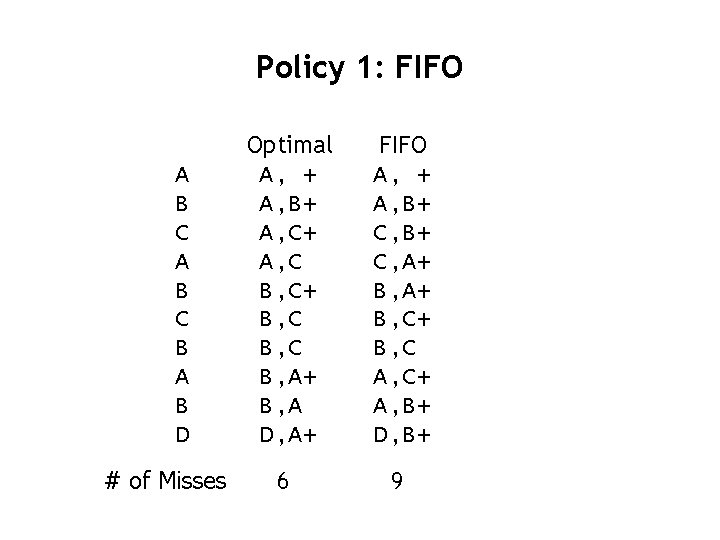The image size is (720, 540).
Task: Click the slide title 'Policy 1: FIFO'
Action: (x=359, y=68)
